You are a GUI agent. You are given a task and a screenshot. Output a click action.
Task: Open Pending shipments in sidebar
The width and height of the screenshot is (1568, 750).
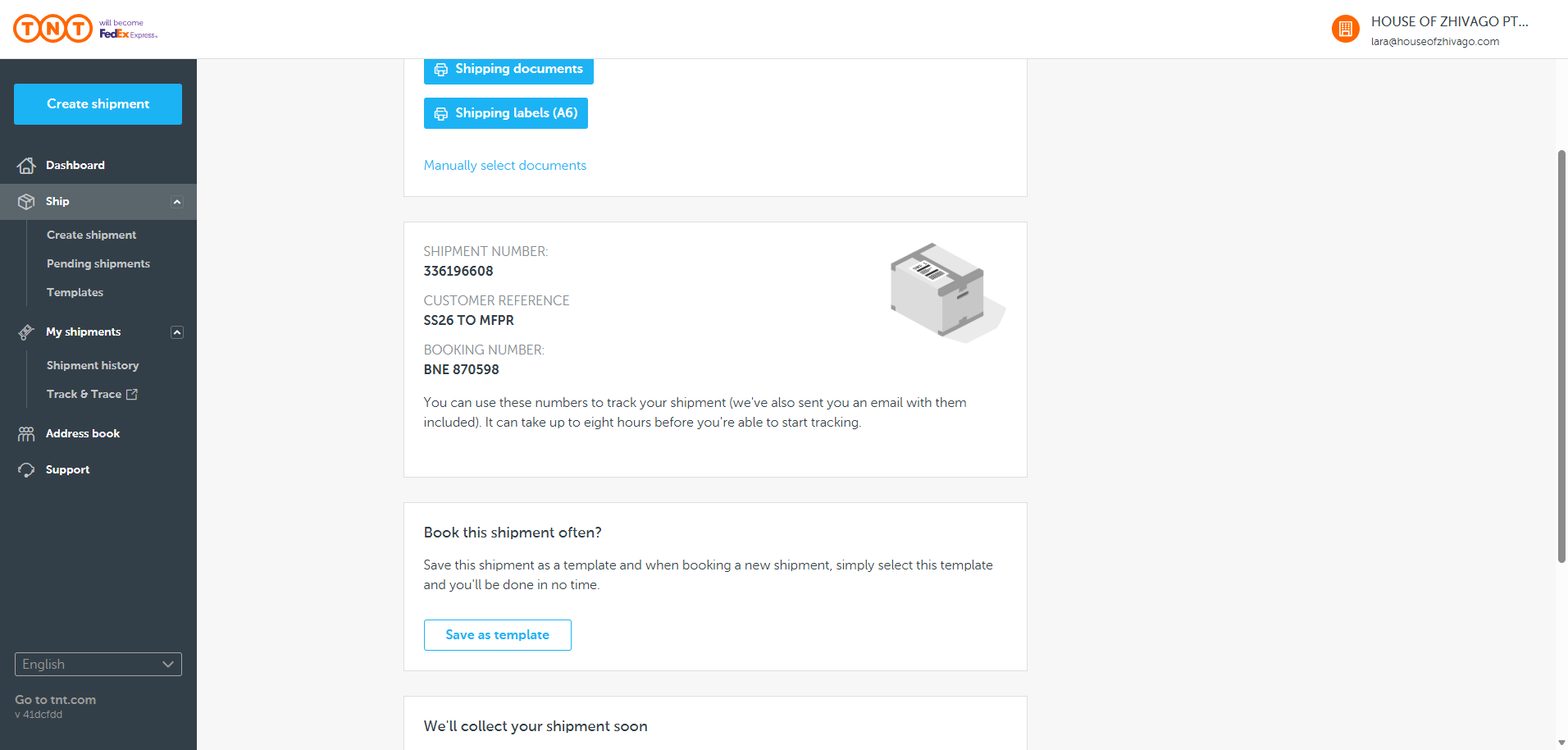98,264
